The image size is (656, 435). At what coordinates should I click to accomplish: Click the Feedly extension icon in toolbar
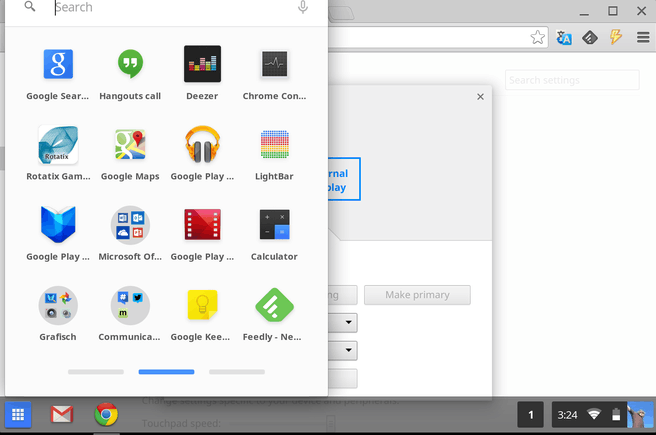(x=590, y=38)
